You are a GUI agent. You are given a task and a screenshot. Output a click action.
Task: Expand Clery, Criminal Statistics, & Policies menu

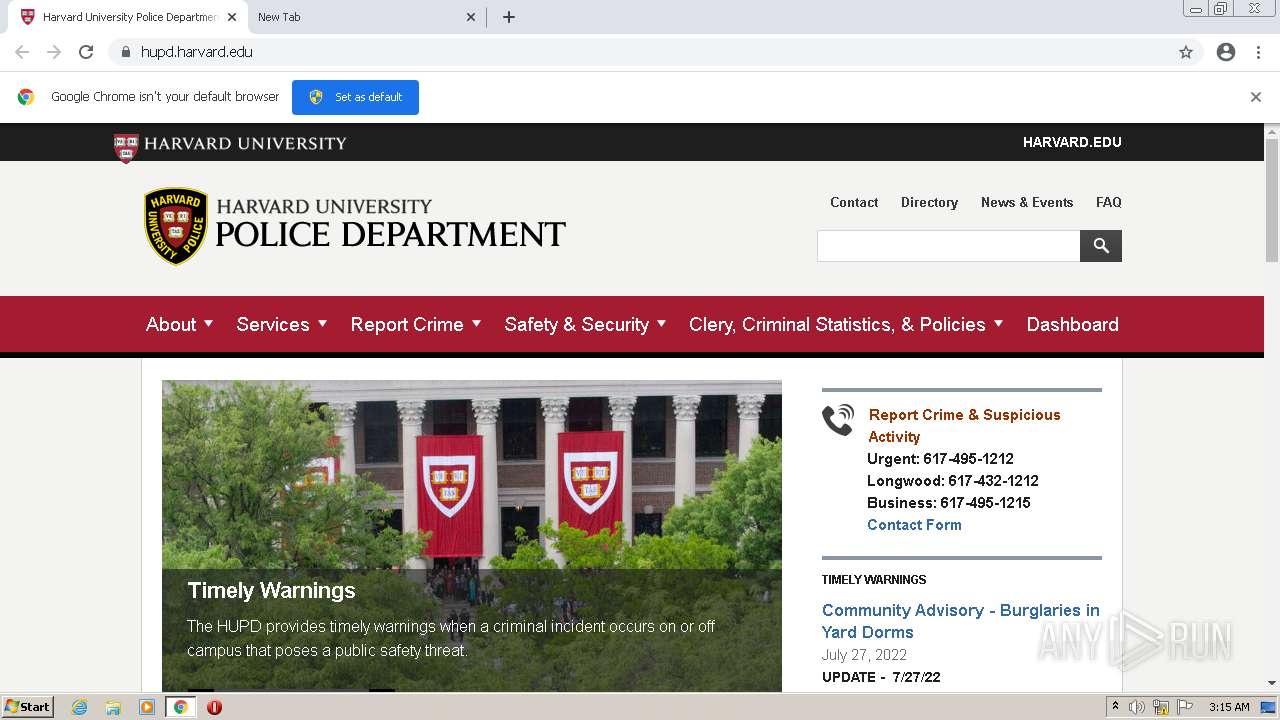coord(846,324)
